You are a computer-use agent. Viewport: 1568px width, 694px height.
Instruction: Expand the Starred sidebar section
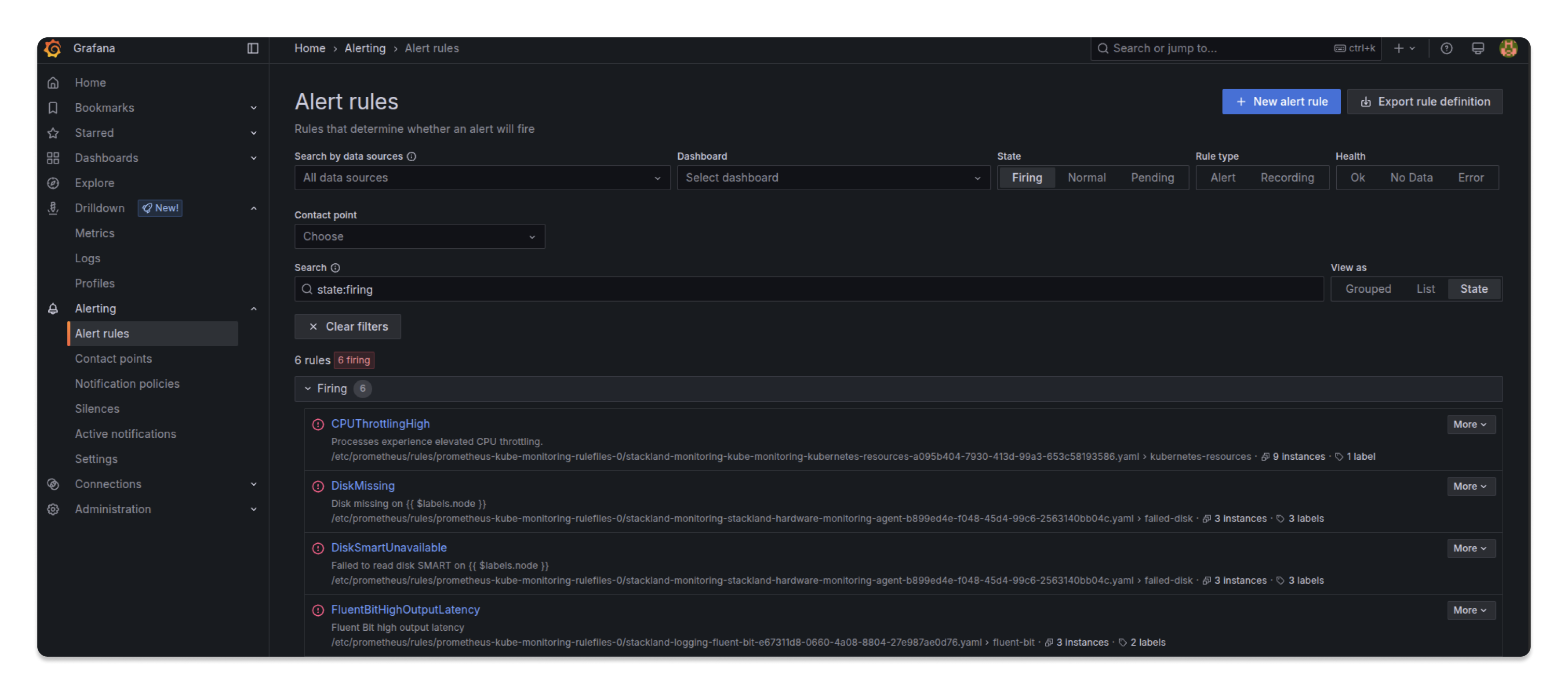(254, 133)
